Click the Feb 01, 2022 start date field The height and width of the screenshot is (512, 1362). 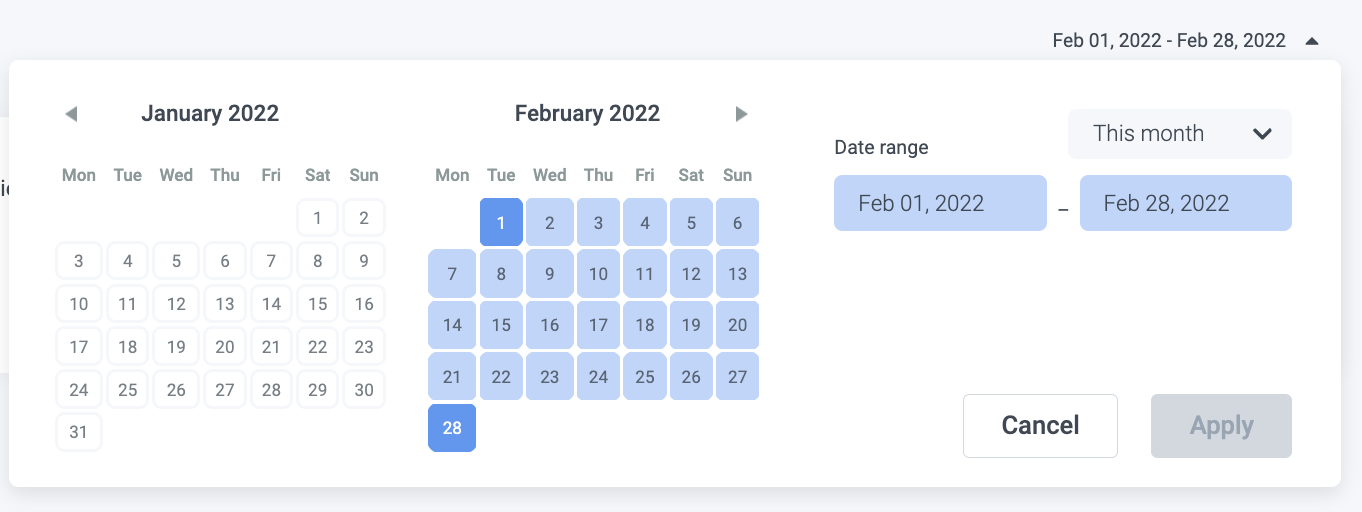pyautogui.click(x=940, y=203)
